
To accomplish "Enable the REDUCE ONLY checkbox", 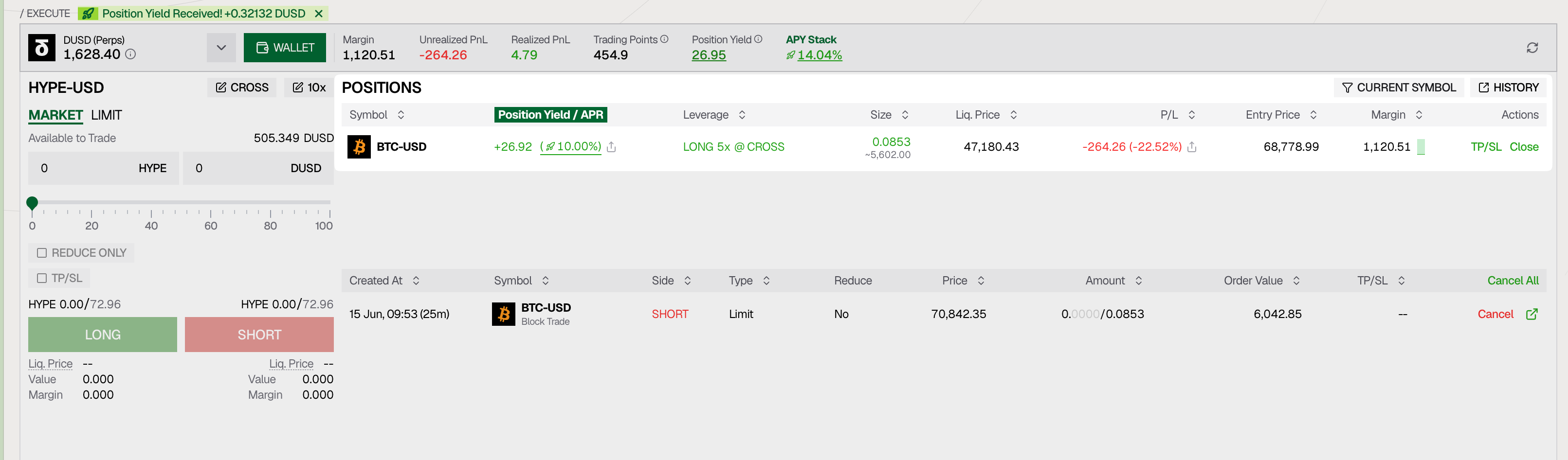I will [x=41, y=252].
